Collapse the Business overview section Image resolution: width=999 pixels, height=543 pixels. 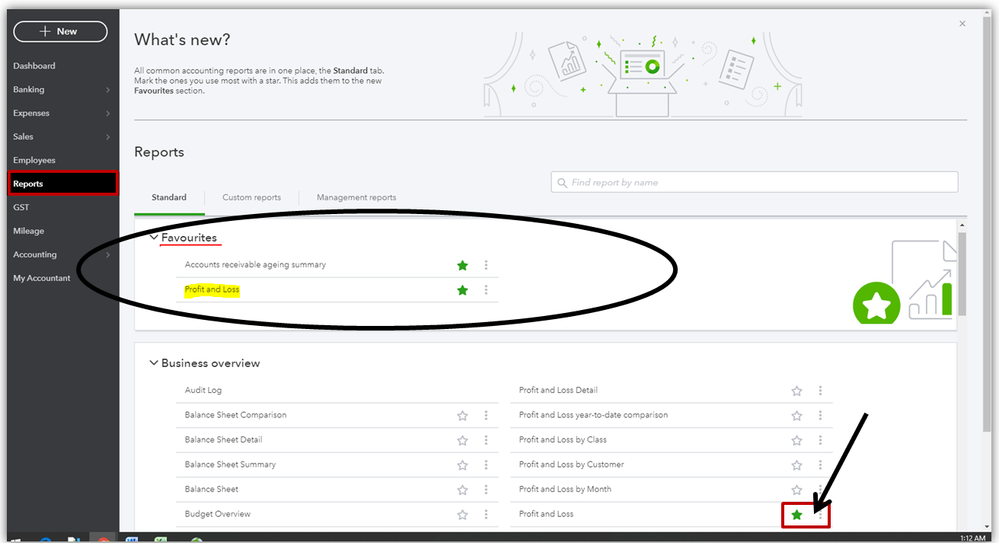[154, 363]
